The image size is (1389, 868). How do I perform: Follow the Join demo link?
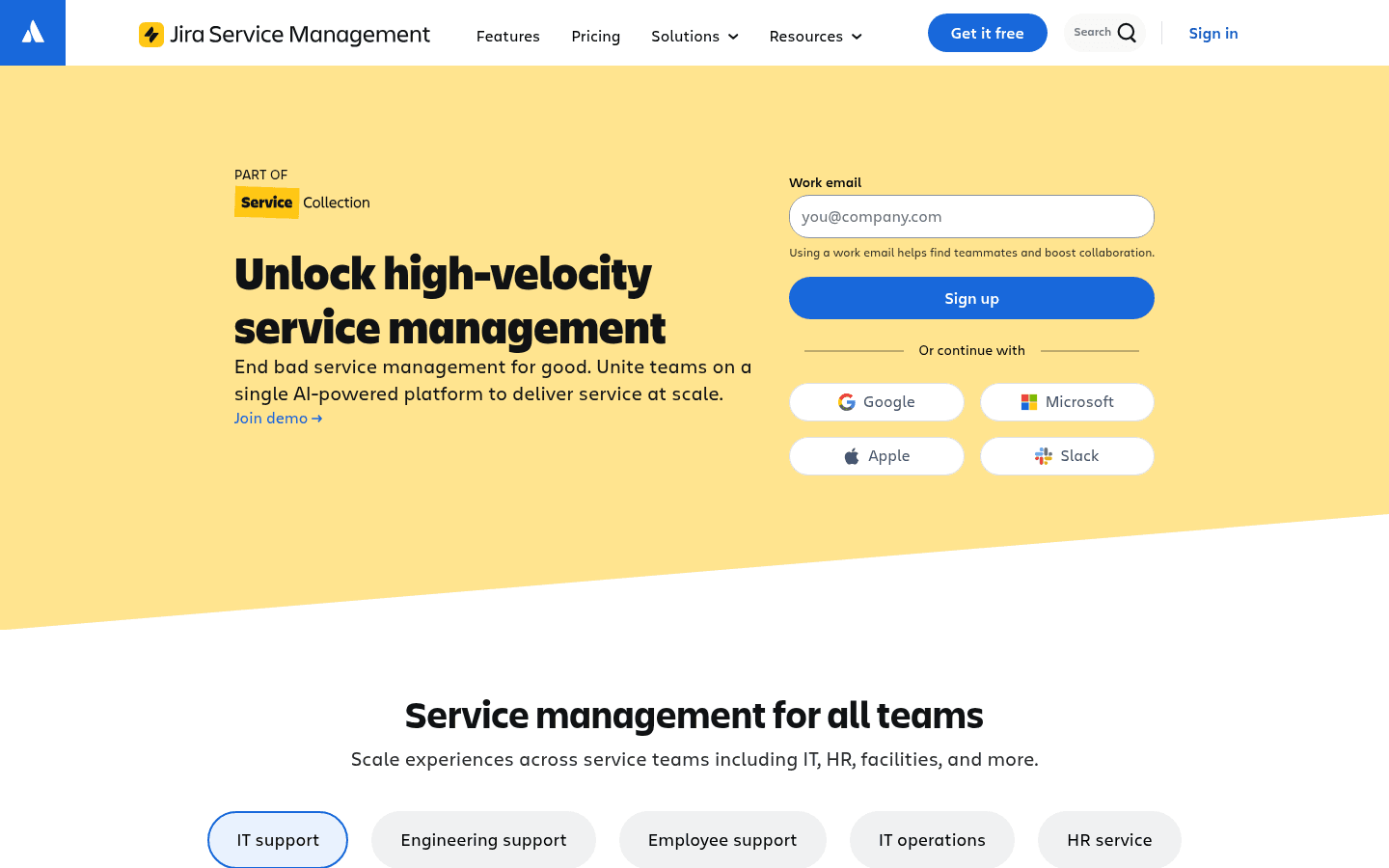278,418
